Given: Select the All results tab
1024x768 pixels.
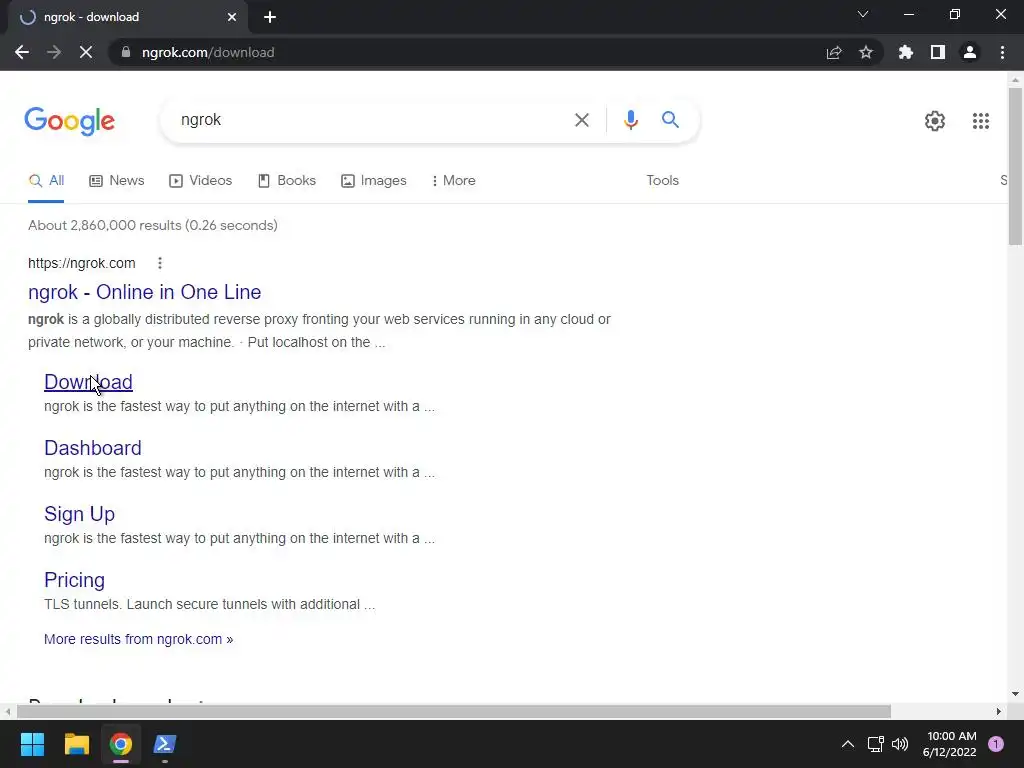Looking at the screenshot, I should tap(46, 181).
